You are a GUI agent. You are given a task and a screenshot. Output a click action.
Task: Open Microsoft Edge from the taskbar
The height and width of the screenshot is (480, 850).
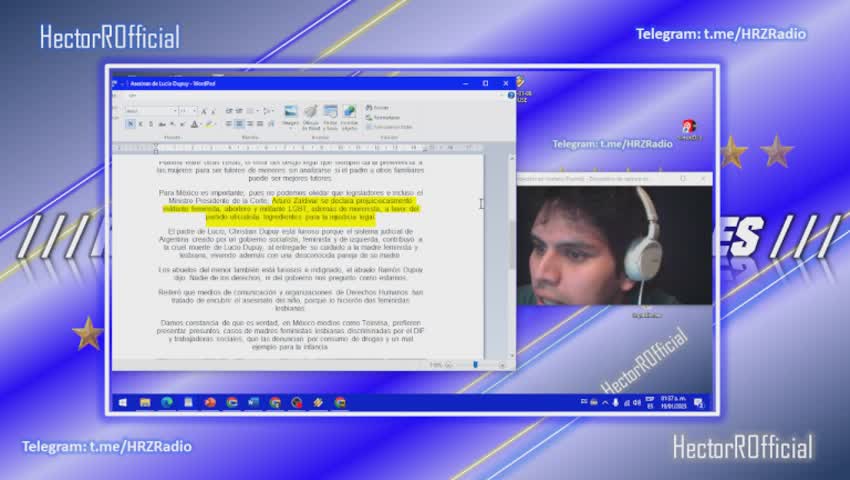tap(166, 402)
